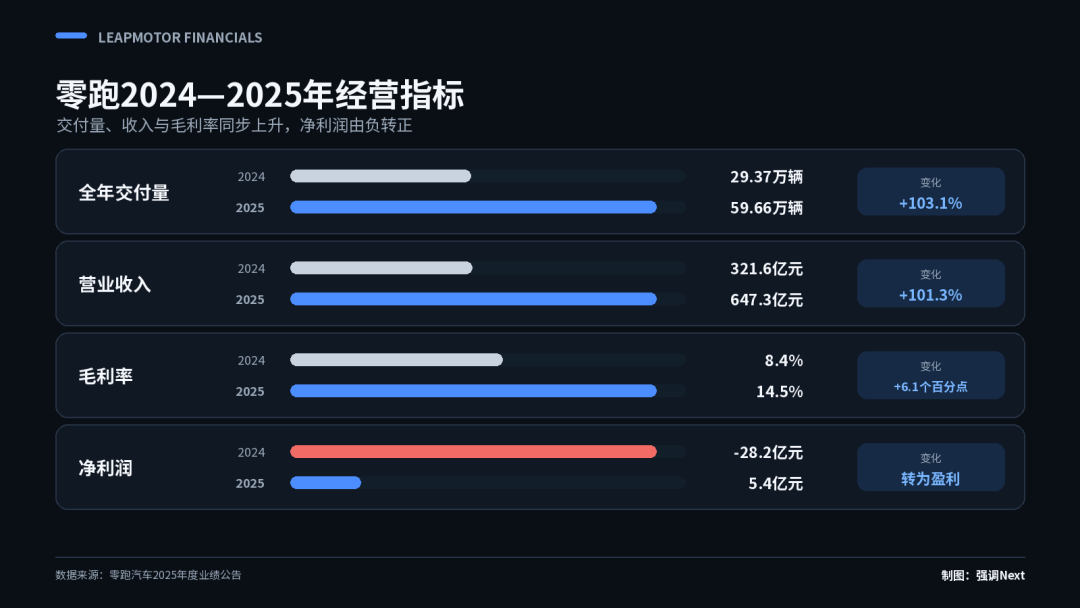Select the +103.1% change badge
The width and height of the screenshot is (1080, 608).
(x=931, y=191)
